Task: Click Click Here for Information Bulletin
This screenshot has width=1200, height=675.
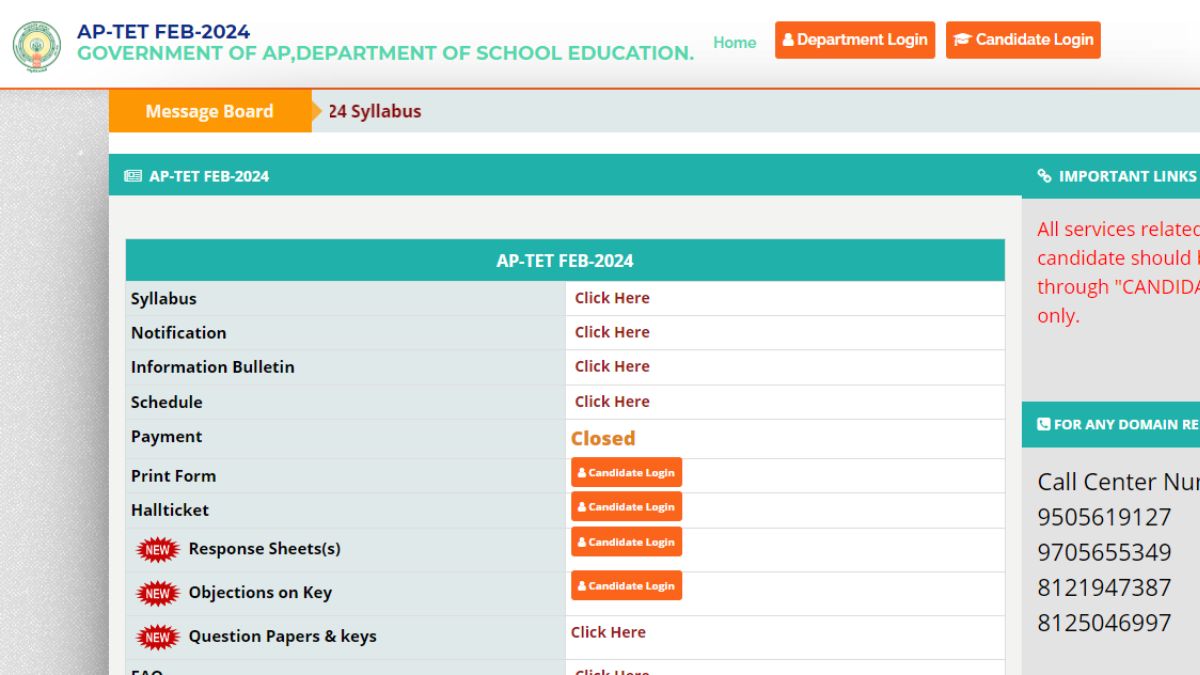Action: click(x=612, y=366)
